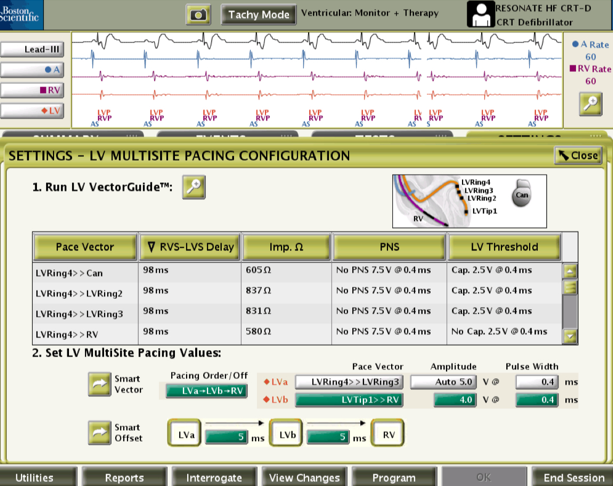The image size is (613, 486).
Task: Click the table scroll down arrow
Action: [570, 336]
